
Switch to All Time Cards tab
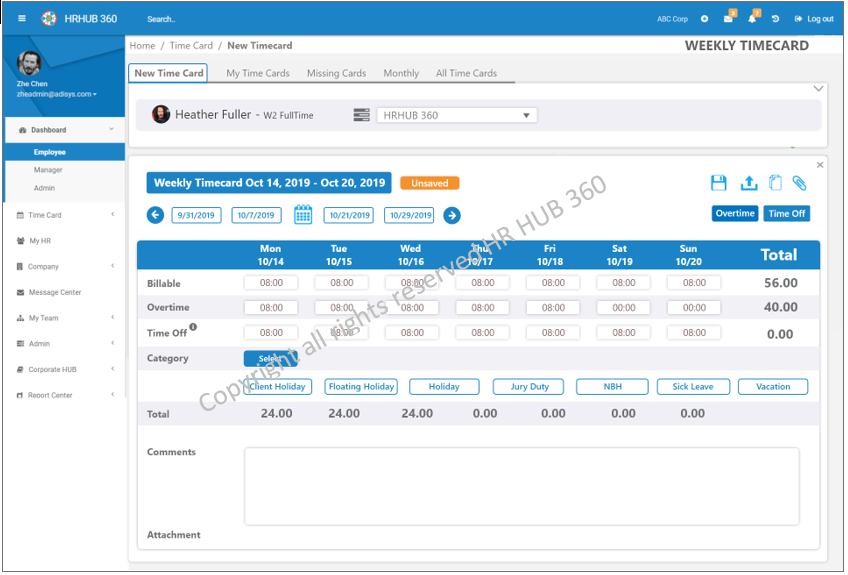point(466,73)
